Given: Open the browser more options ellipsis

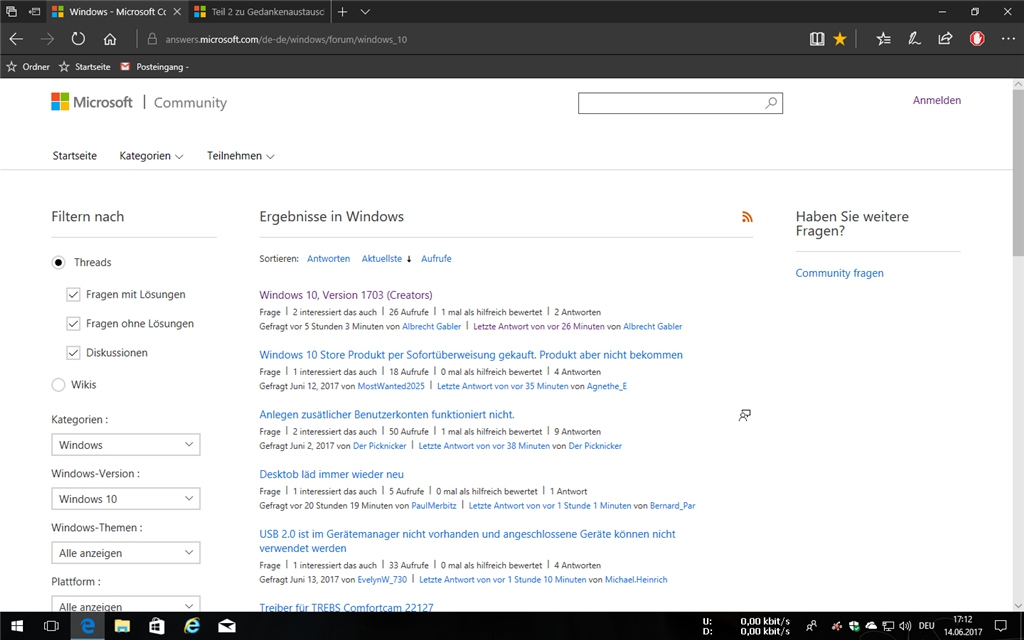Looking at the screenshot, I should 1008,39.
